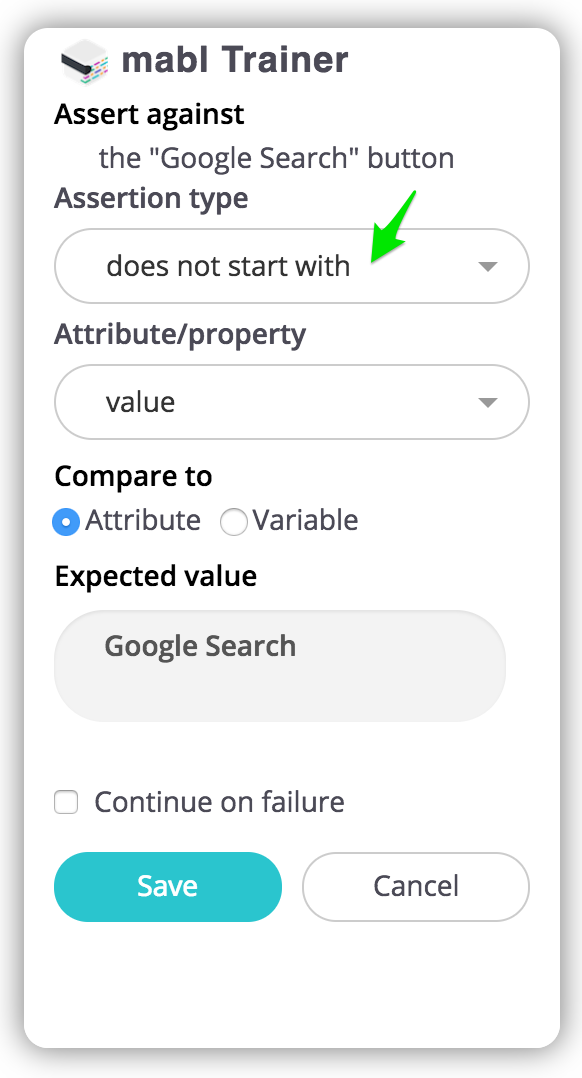Expand the Assertion type dropdown arrow

point(487,267)
